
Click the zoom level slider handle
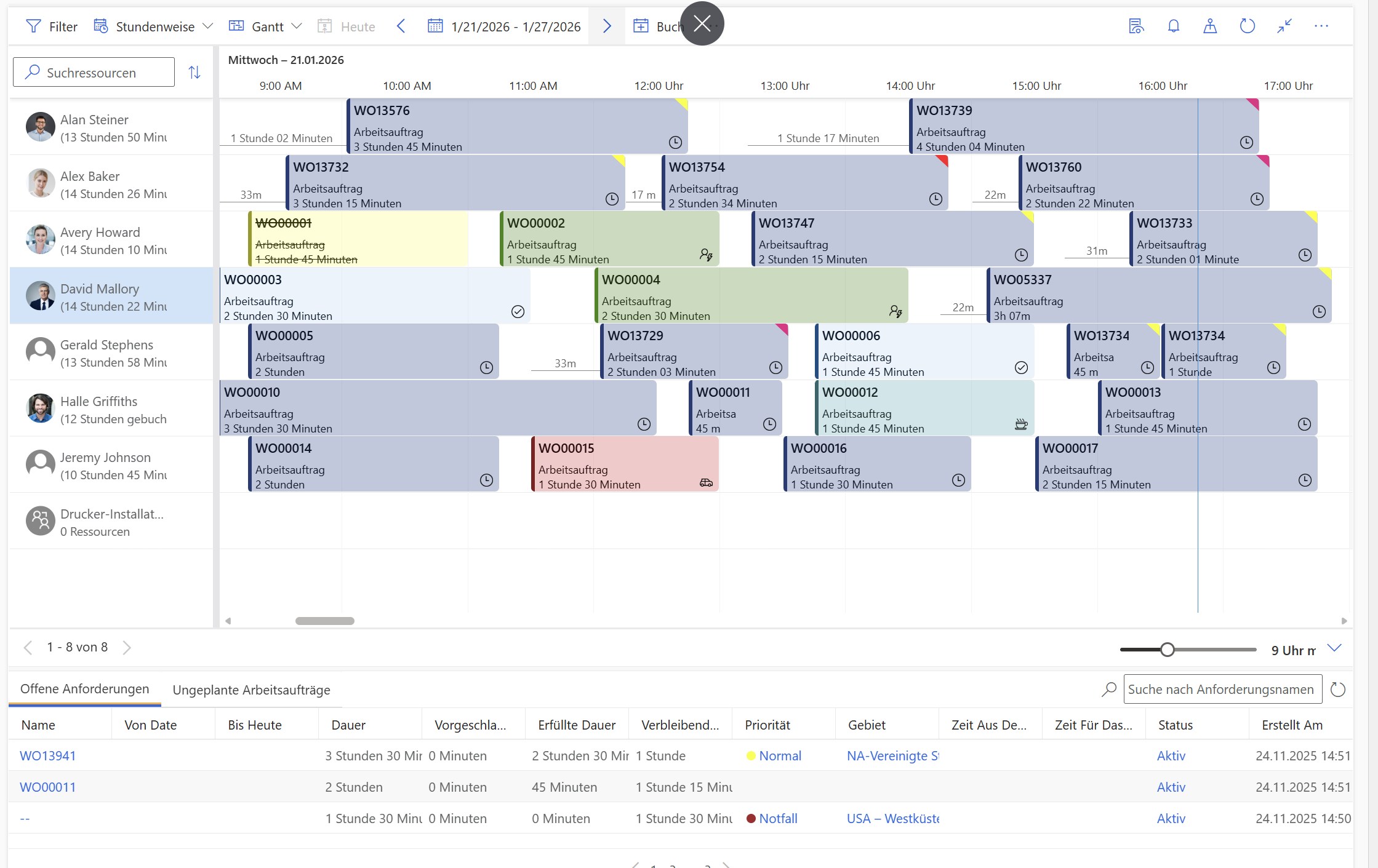tap(1167, 650)
